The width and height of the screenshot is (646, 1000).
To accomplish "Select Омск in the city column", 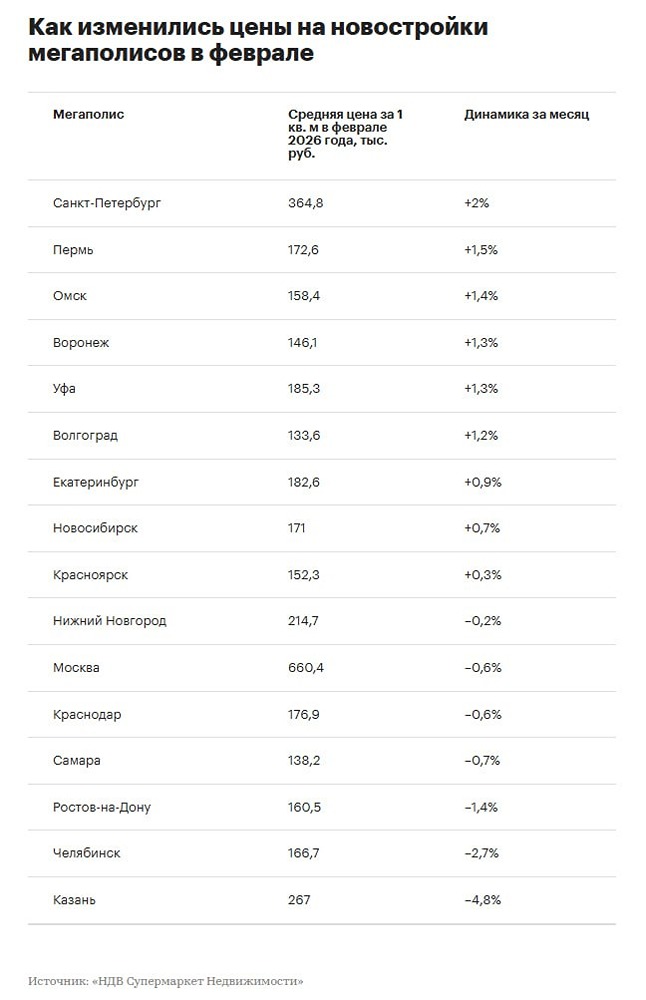I will [70, 296].
